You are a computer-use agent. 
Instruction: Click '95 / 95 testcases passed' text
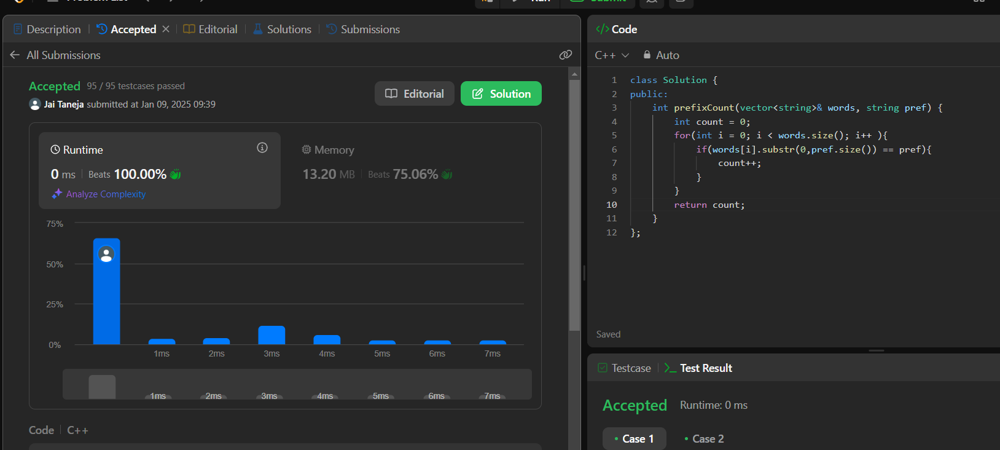136,86
